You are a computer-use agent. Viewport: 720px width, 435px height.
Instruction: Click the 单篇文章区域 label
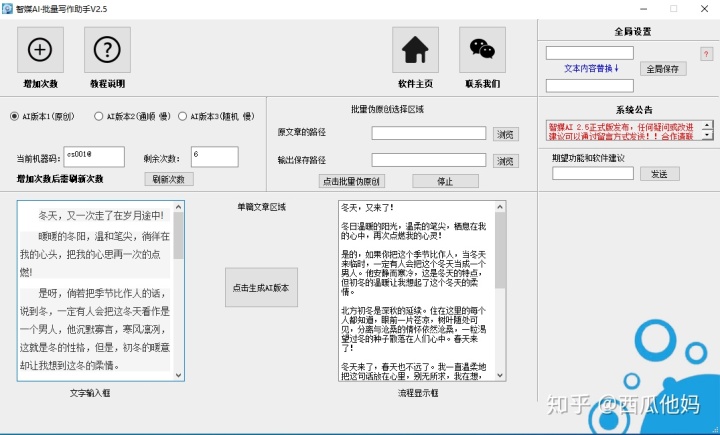(261, 207)
